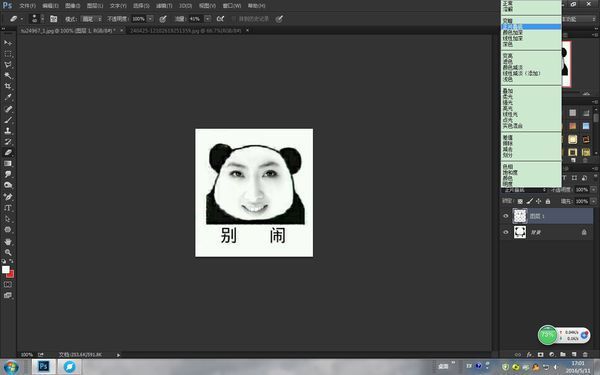Image resolution: width=600 pixels, height=375 pixels.
Task: Select the Ellipse shape tool
Action: click(8, 230)
